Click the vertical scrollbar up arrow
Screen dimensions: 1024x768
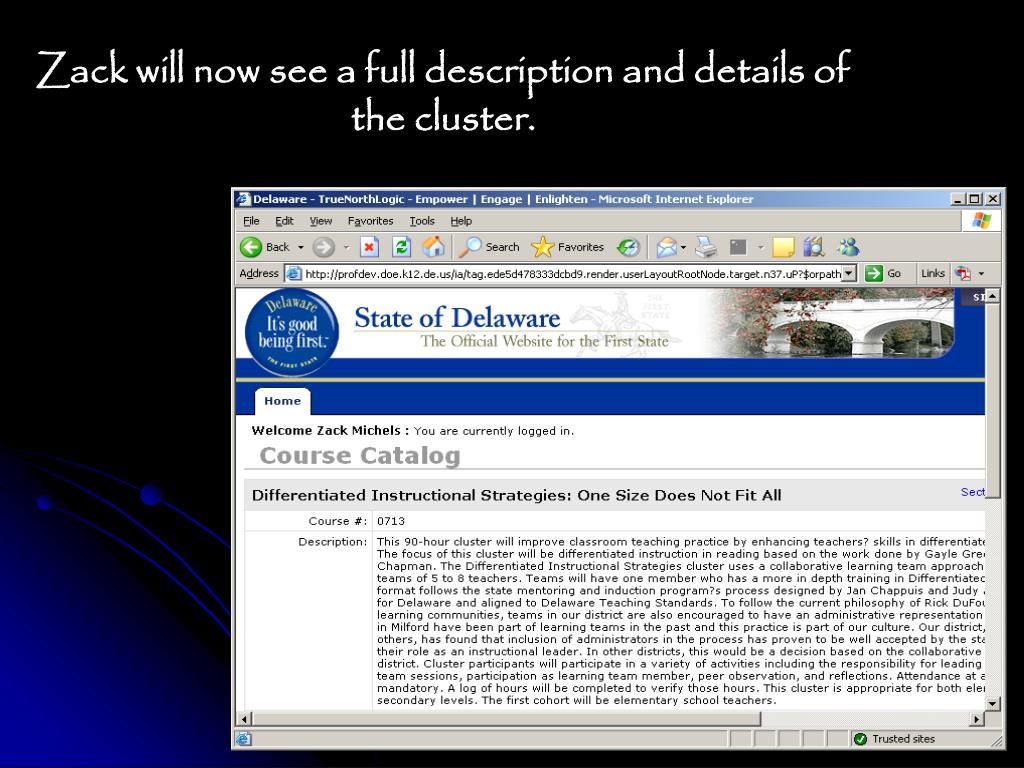pyautogui.click(x=993, y=296)
